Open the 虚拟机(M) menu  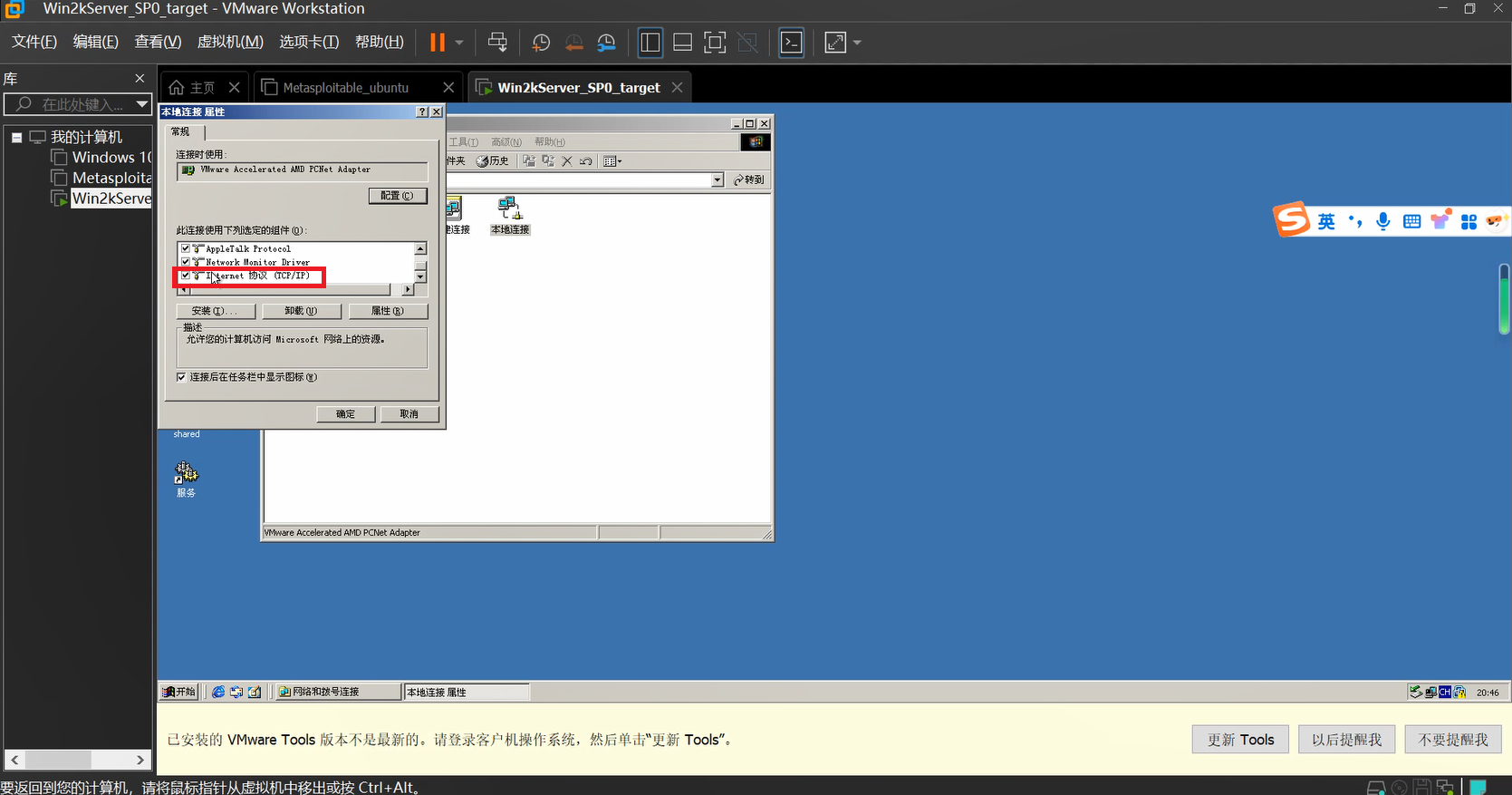pyautogui.click(x=230, y=42)
